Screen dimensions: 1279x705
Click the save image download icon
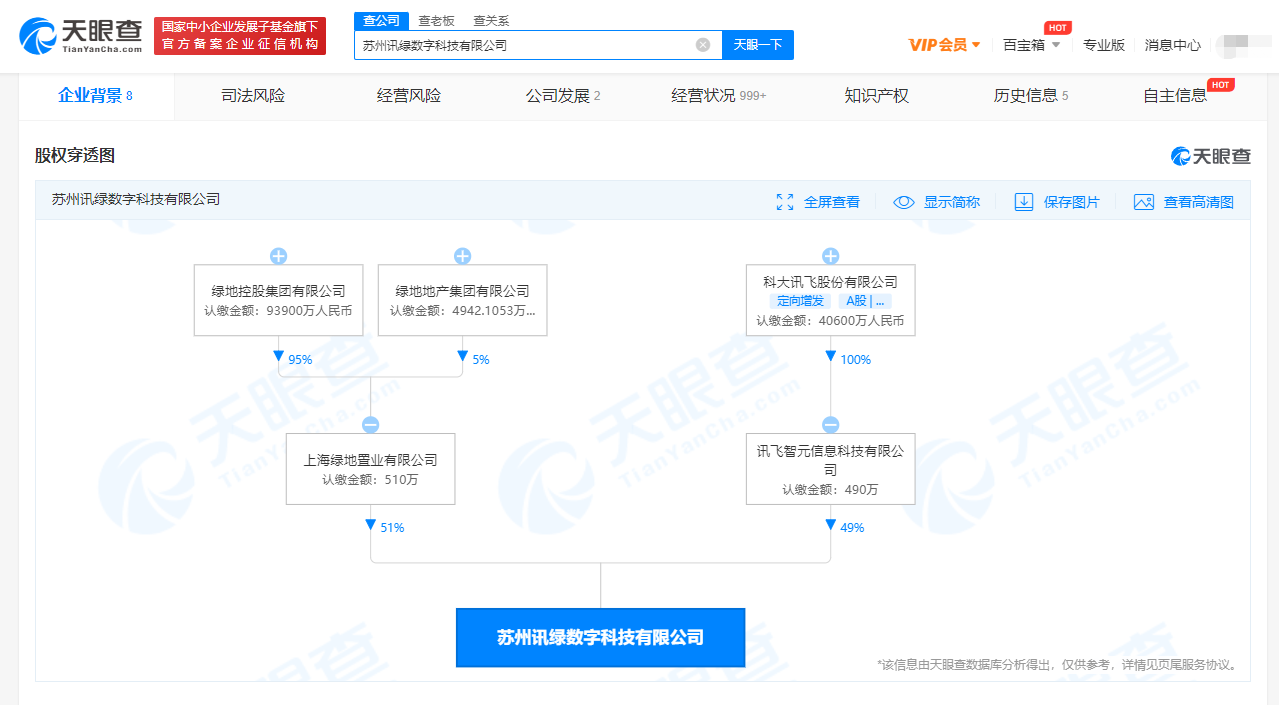(1023, 202)
